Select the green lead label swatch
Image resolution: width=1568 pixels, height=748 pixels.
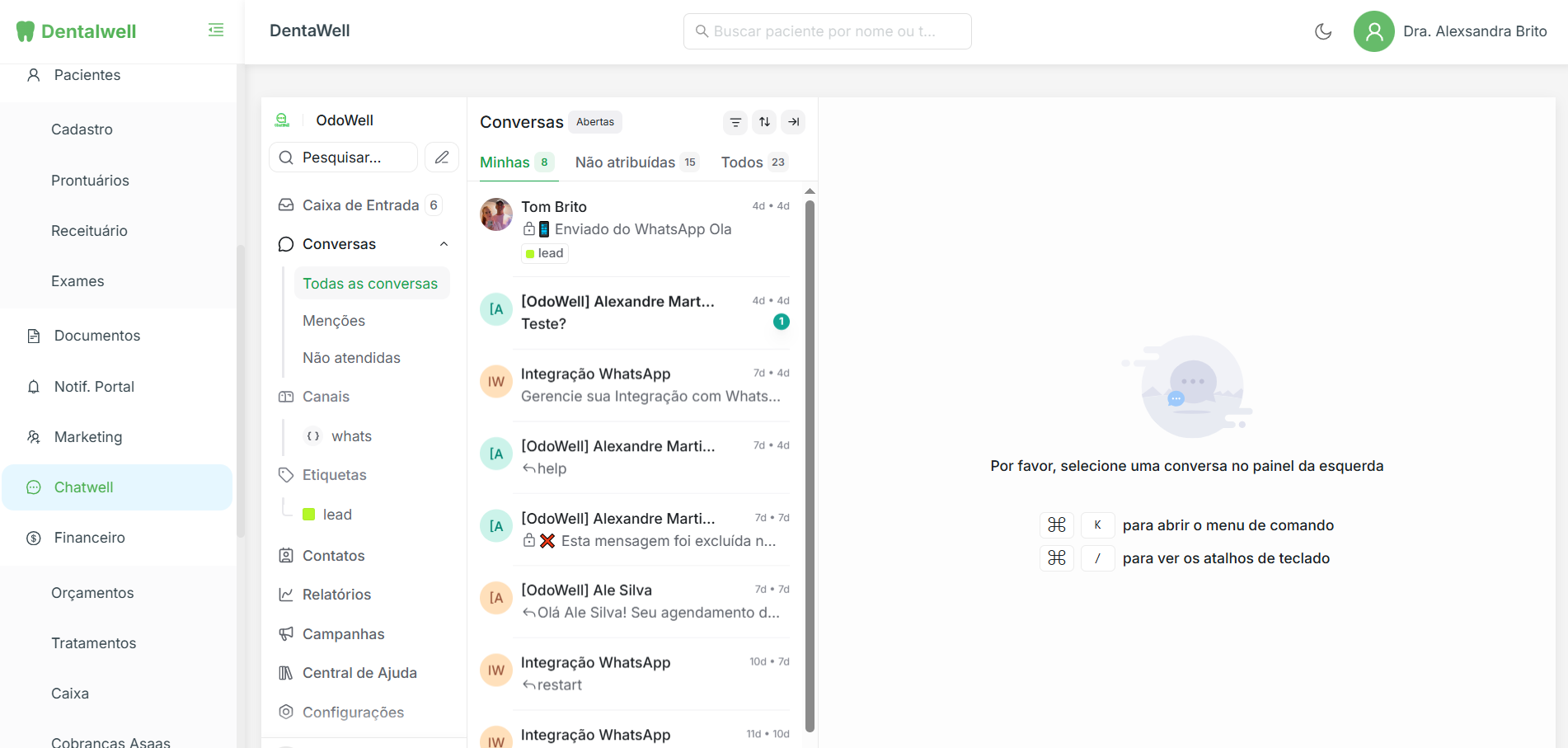point(309,515)
